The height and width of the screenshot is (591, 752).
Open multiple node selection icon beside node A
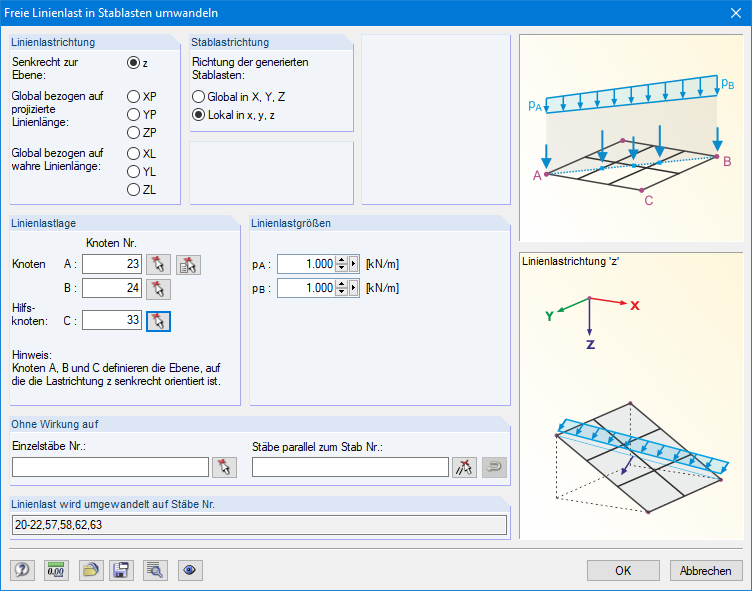[188, 265]
